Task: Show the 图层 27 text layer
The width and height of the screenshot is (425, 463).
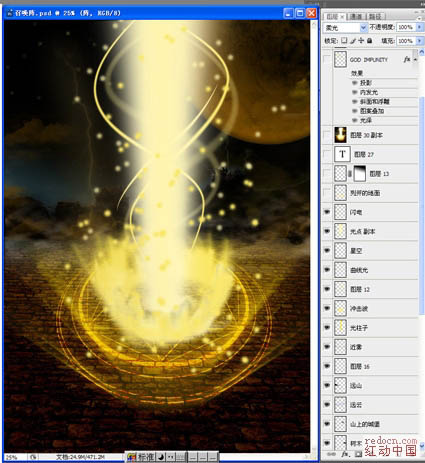Action: [x=327, y=154]
